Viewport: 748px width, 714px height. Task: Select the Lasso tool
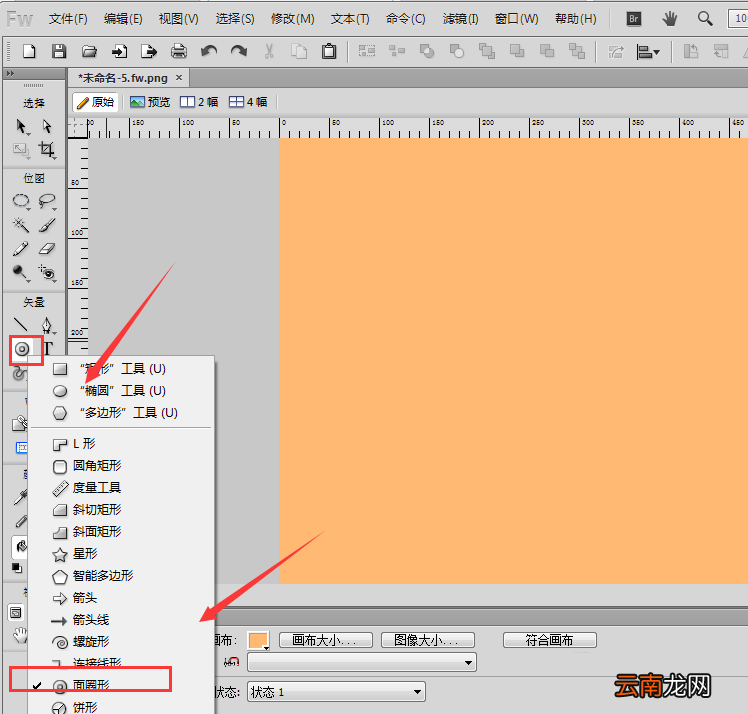pyautogui.click(x=47, y=201)
